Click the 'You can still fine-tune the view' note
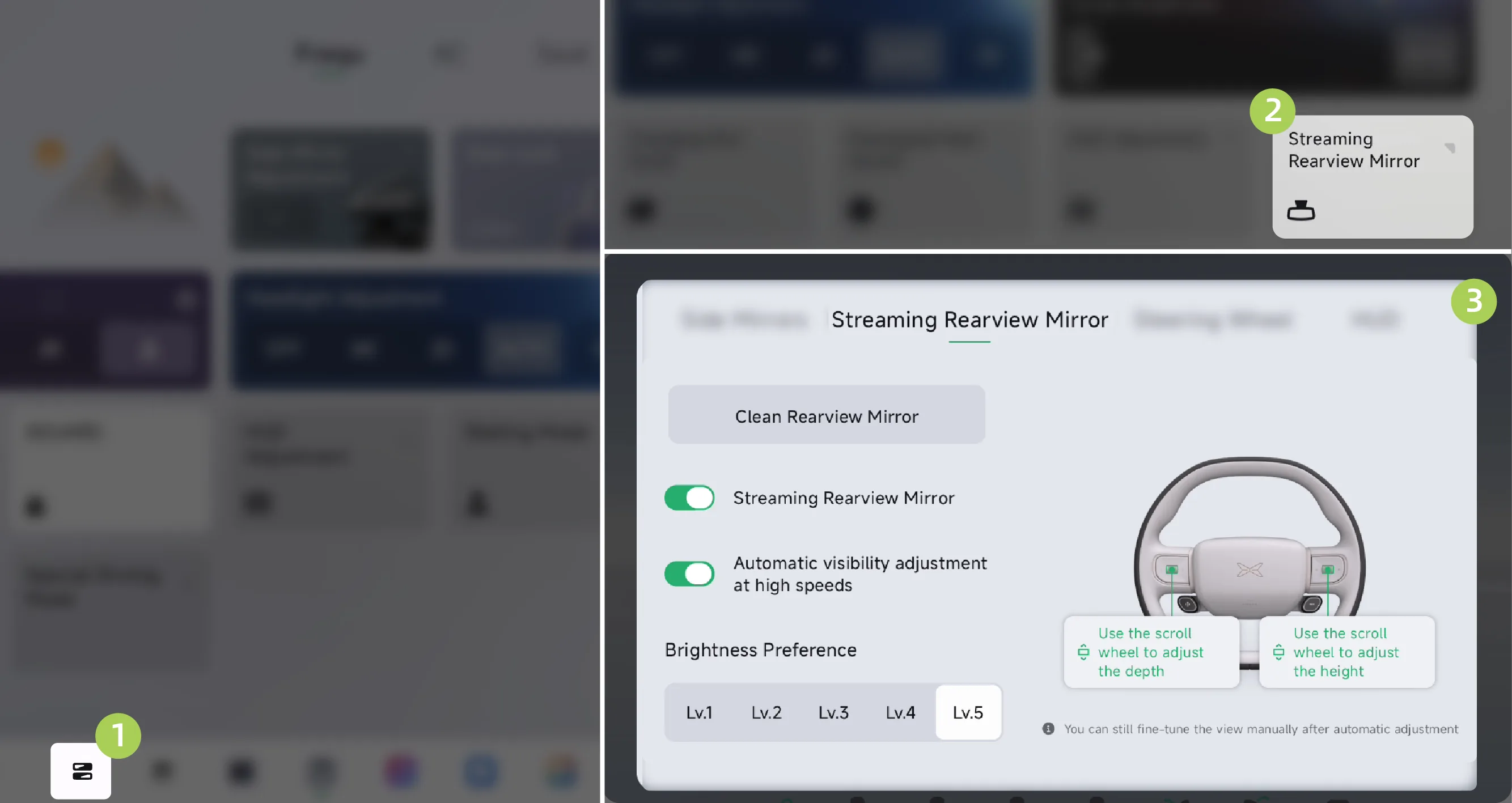 coord(1261,729)
